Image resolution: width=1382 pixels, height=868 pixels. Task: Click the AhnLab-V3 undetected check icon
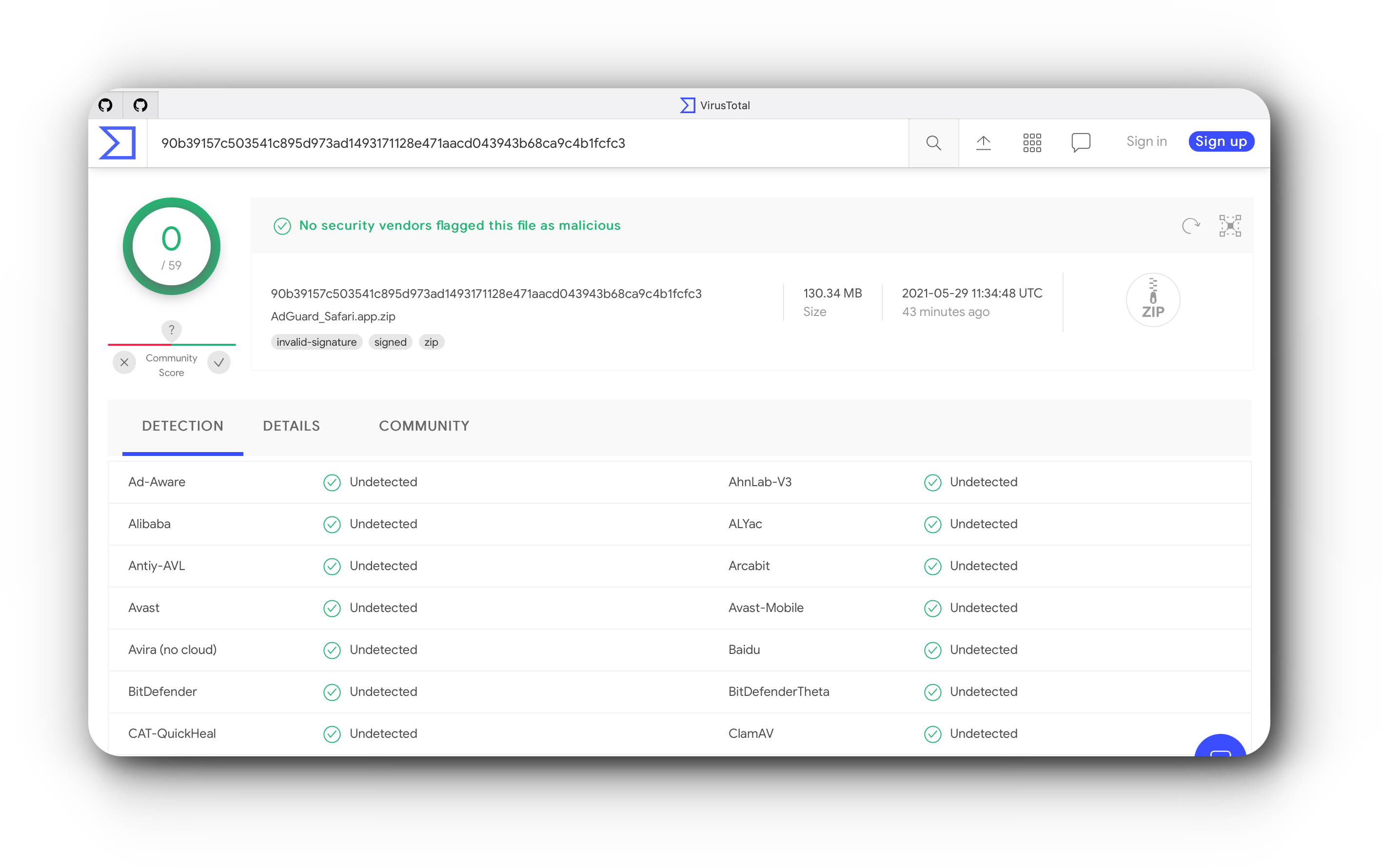(x=932, y=483)
